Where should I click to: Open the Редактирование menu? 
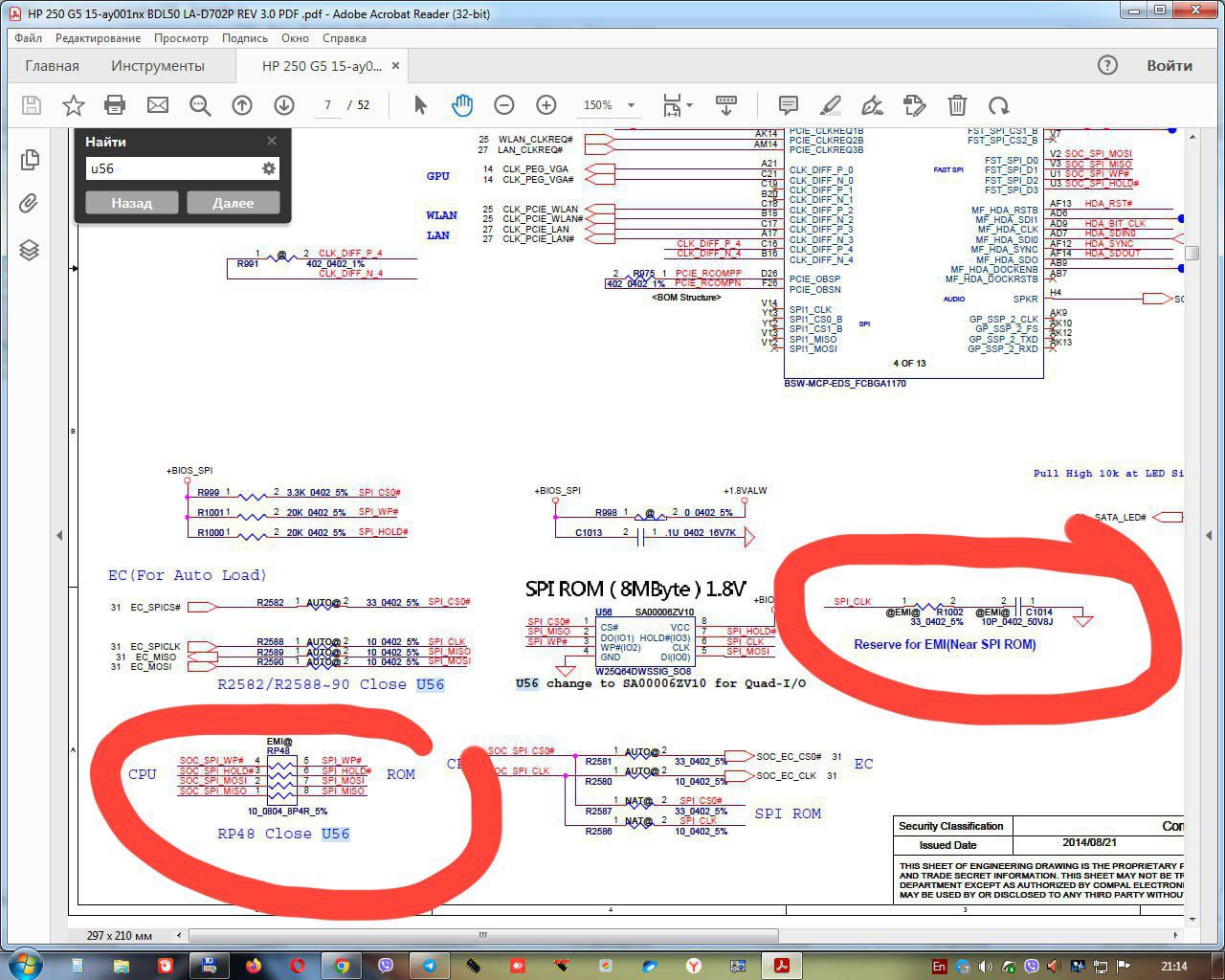[98, 38]
